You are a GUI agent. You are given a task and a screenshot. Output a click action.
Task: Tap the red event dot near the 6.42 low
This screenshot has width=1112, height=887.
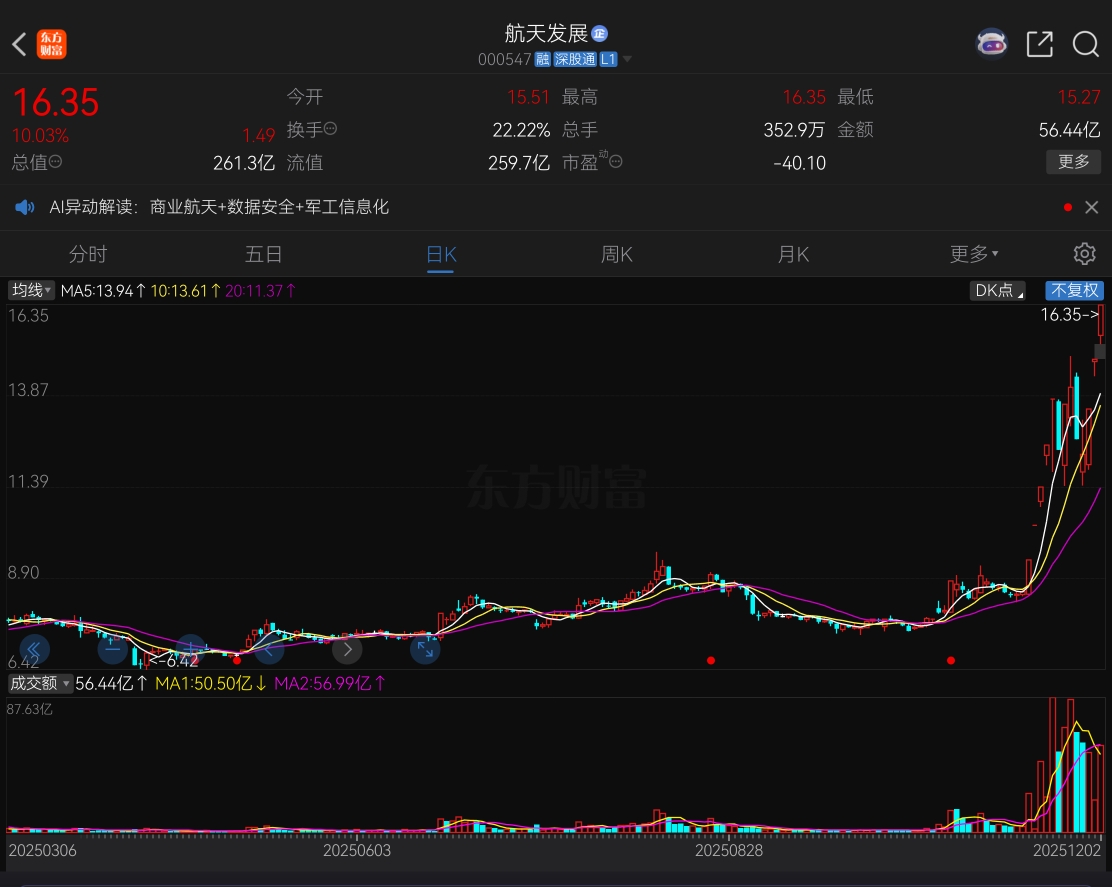237,660
